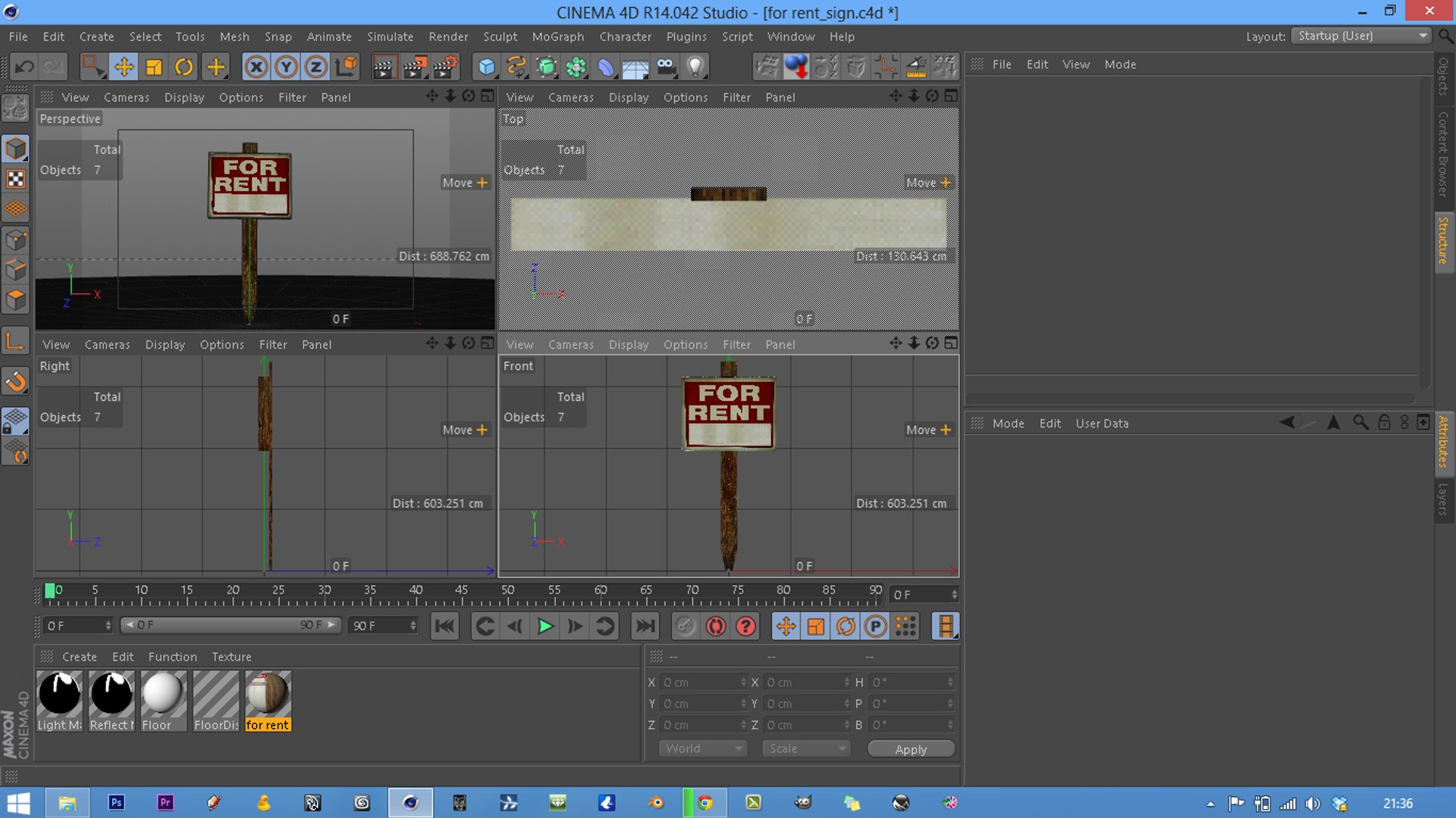The image size is (1456, 818).
Task: Expand the Scale mode dropdown
Action: (x=805, y=748)
